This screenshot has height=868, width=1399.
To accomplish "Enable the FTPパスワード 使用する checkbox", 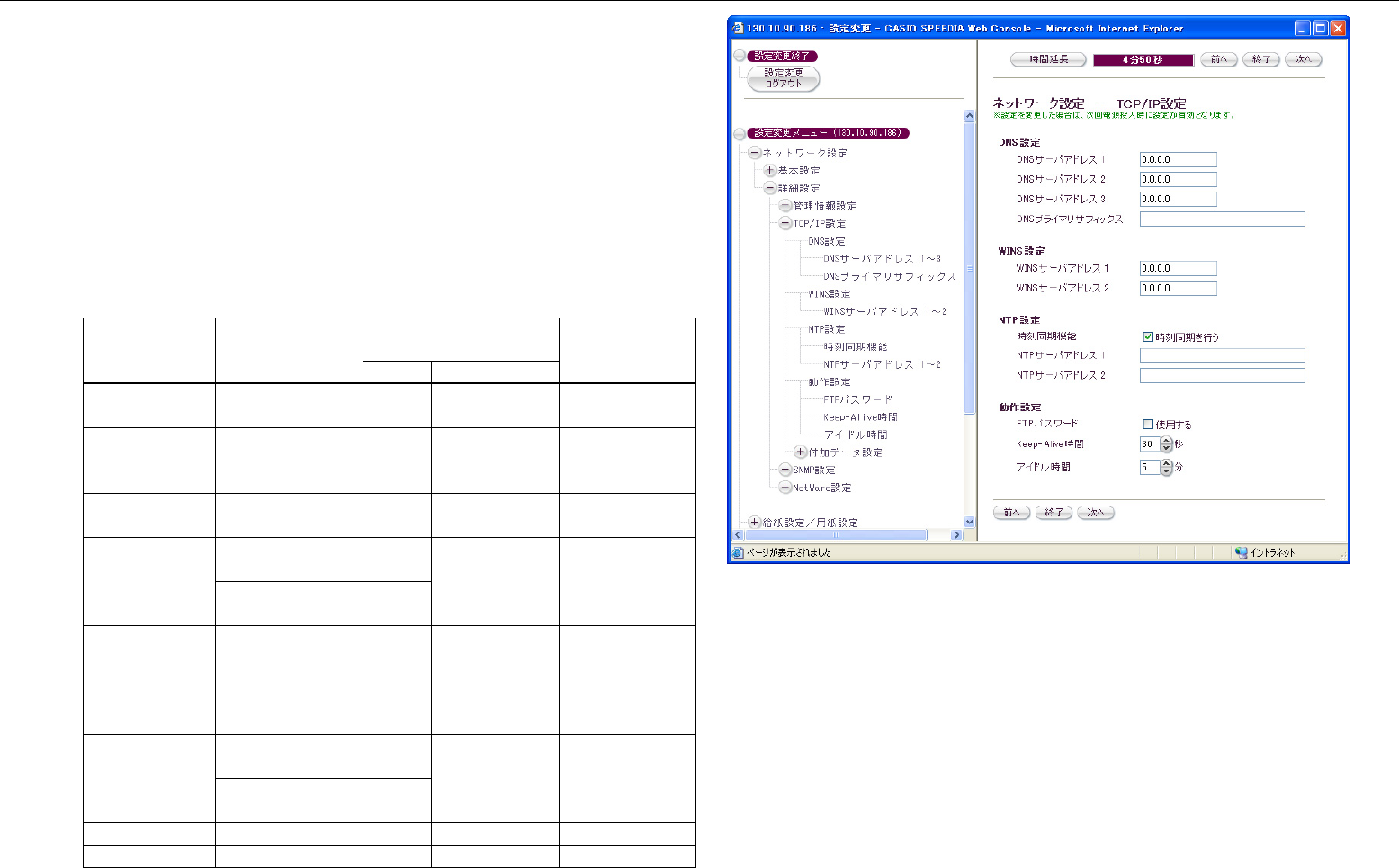I will tap(1148, 424).
